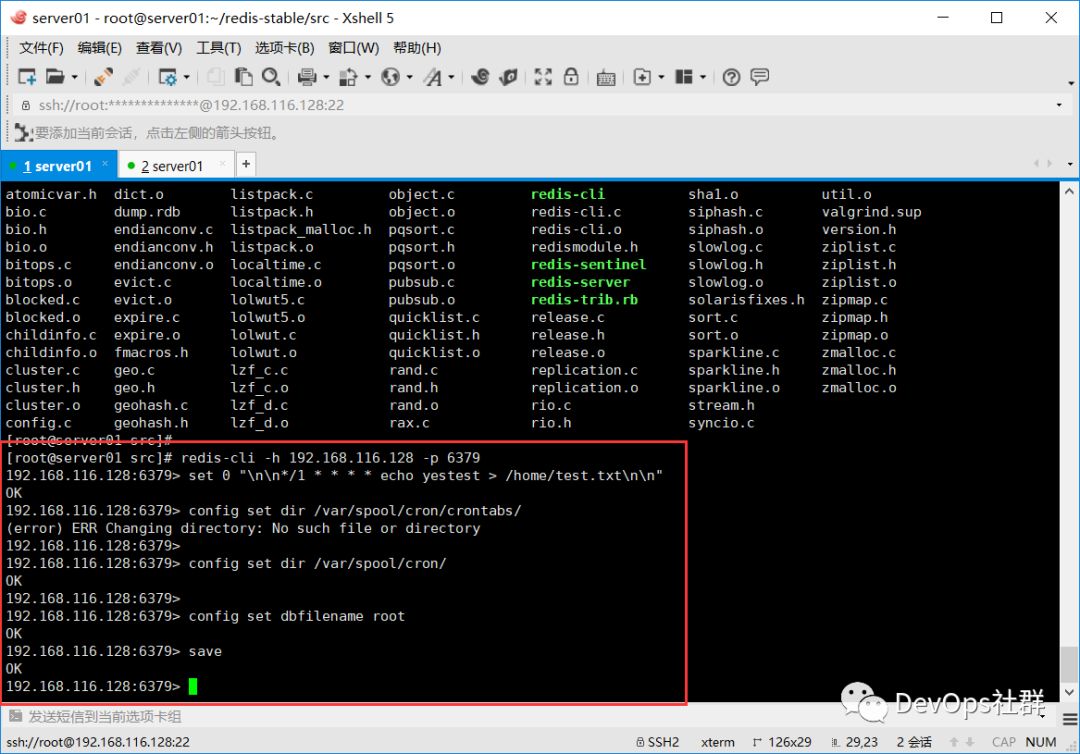The image size is (1080, 754).
Task: Click the toolbar overflow arrow
Action: click(x=1071, y=83)
